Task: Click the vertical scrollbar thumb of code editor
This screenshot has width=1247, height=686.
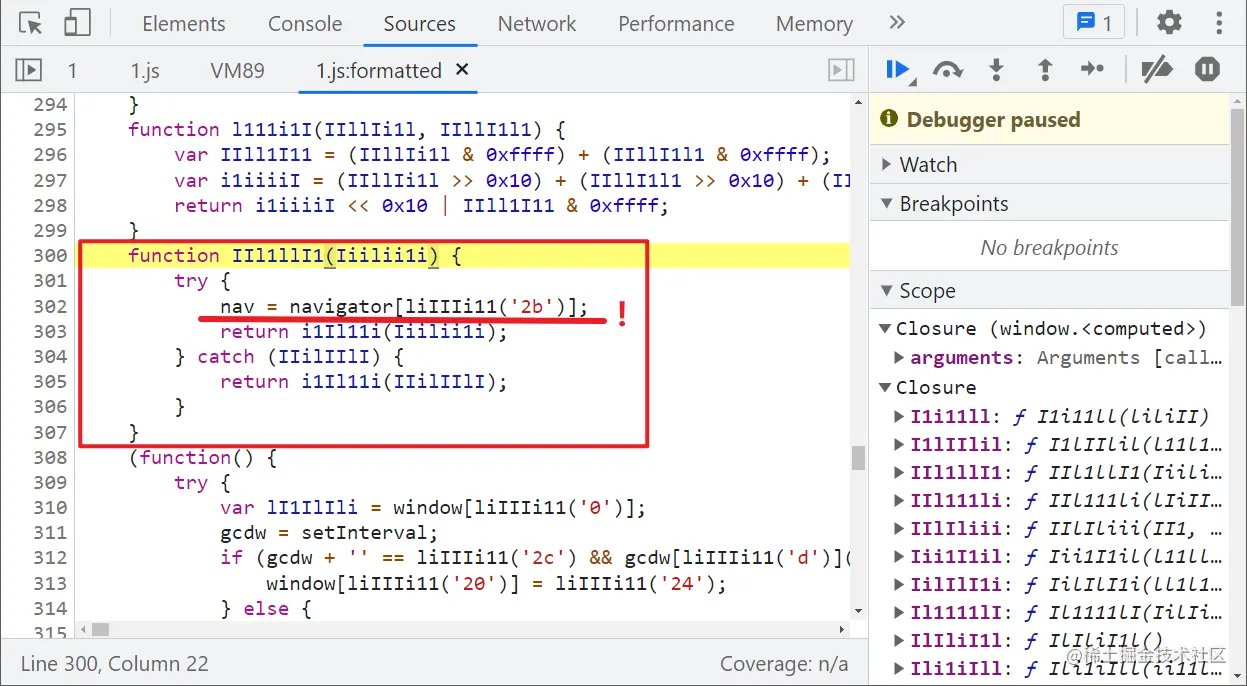Action: (x=857, y=457)
